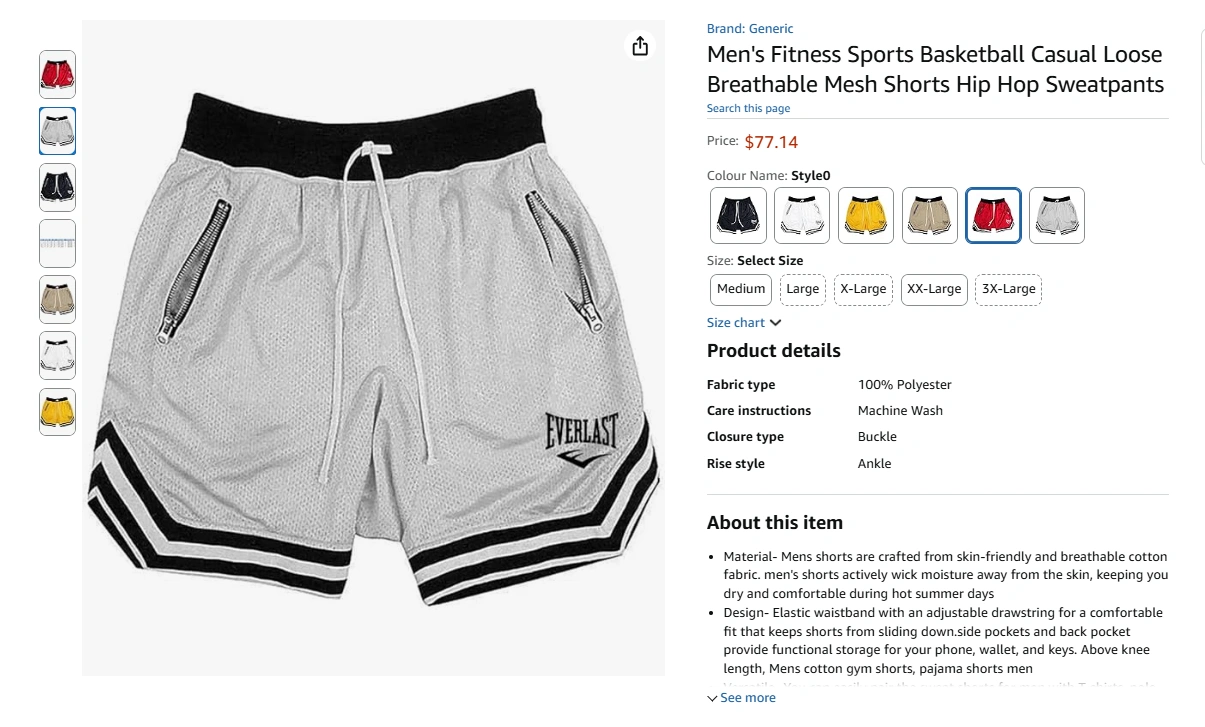Choose the black colour swatch

coord(739,215)
